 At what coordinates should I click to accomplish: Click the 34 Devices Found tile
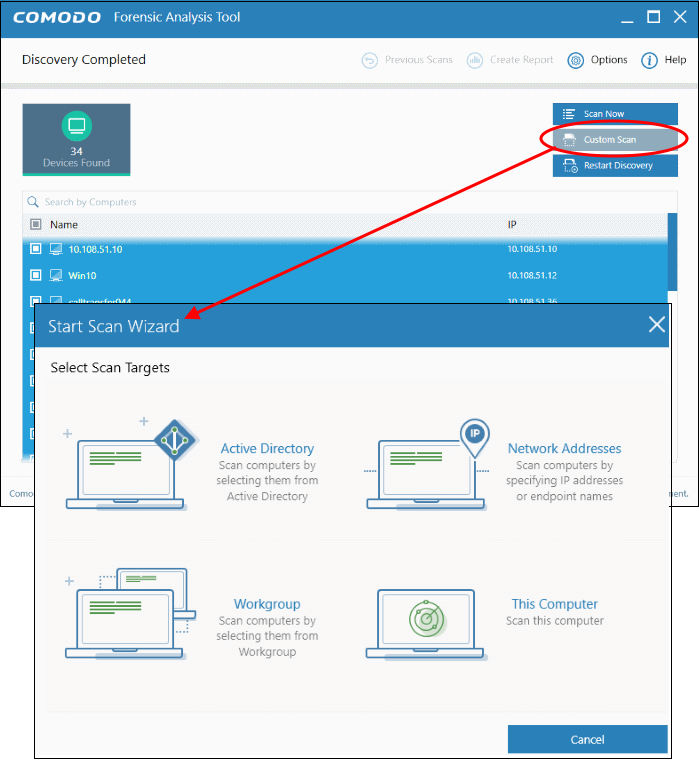(77, 140)
